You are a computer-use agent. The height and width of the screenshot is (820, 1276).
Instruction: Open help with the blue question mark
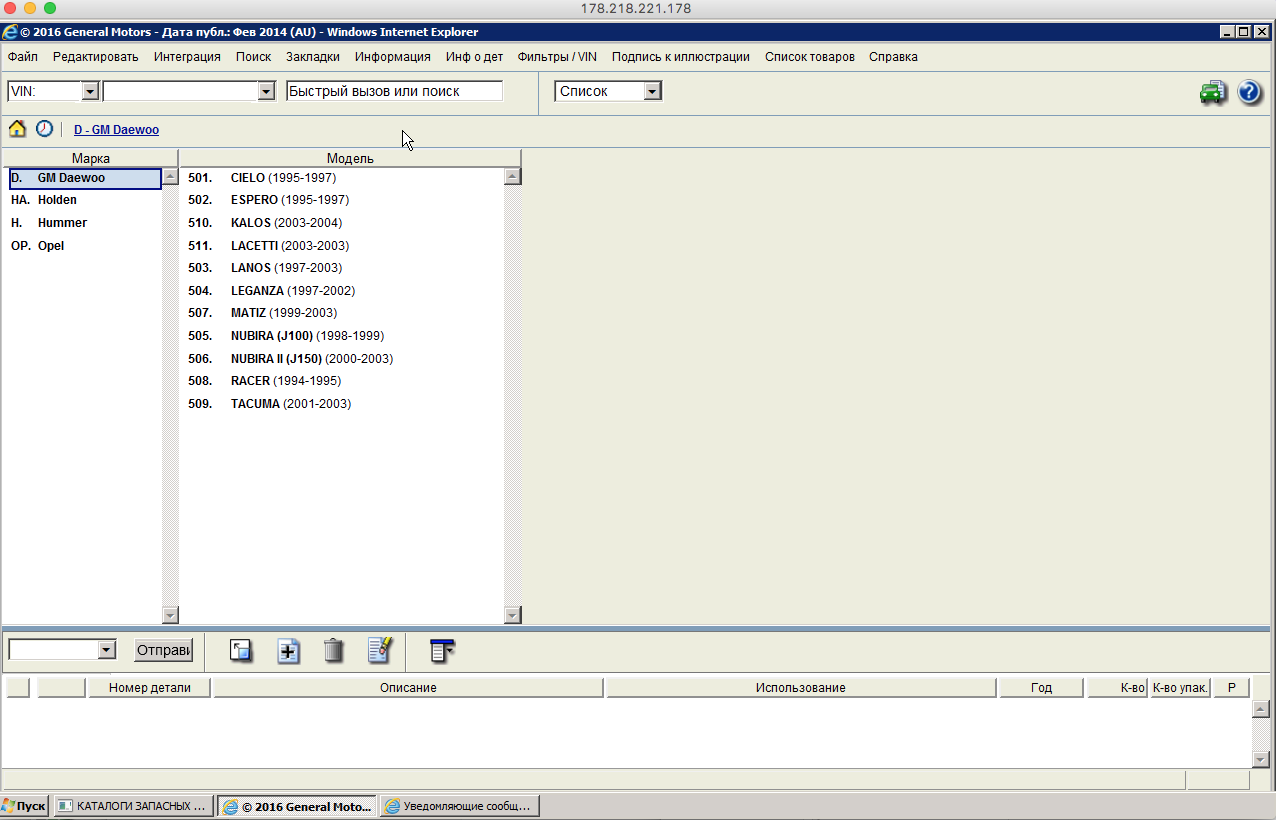1249,93
